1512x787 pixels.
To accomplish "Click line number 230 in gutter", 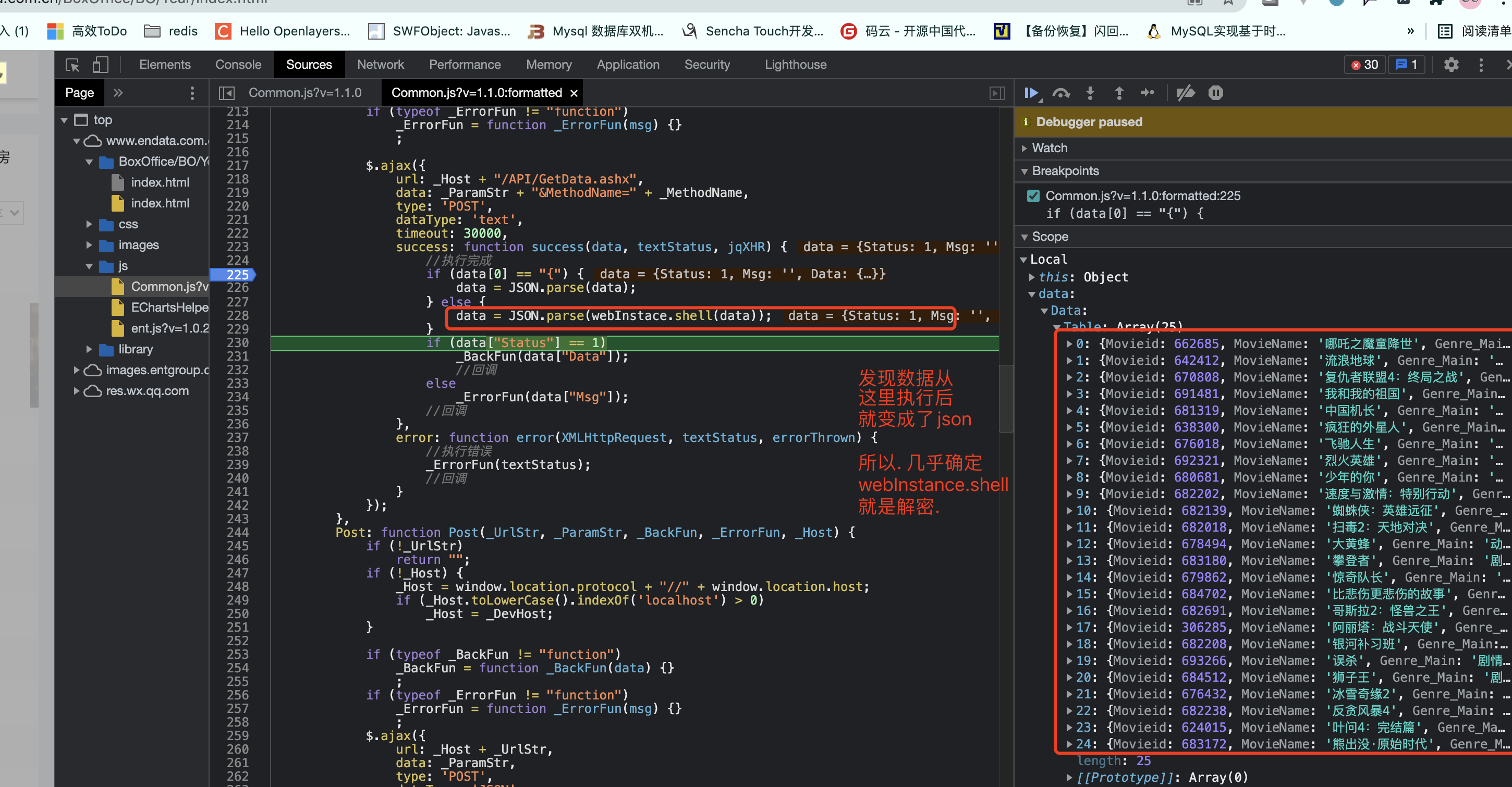I will (x=237, y=343).
